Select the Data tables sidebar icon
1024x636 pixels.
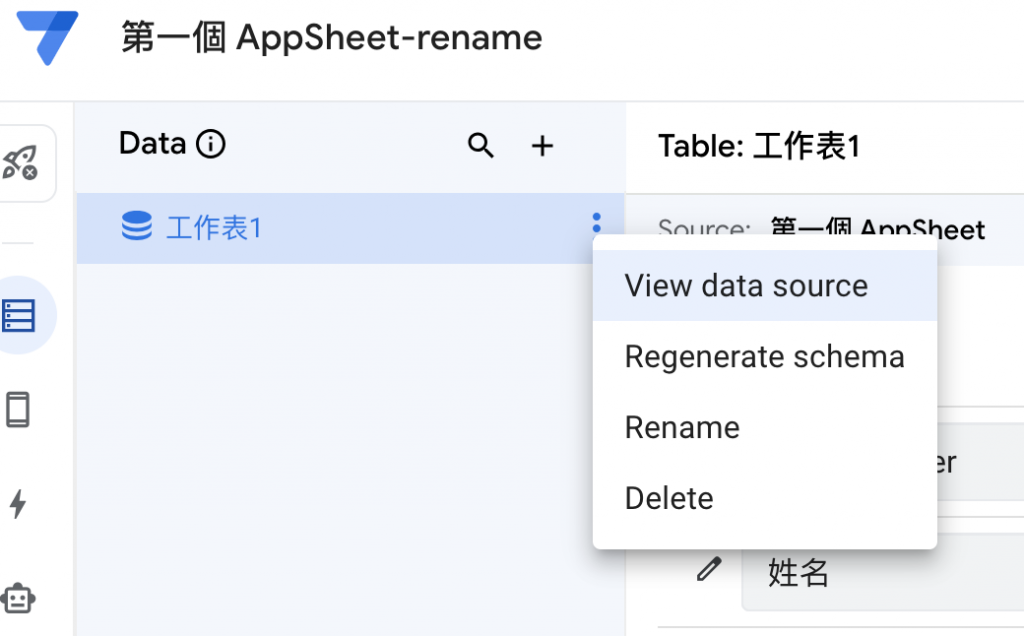(x=18, y=315)
